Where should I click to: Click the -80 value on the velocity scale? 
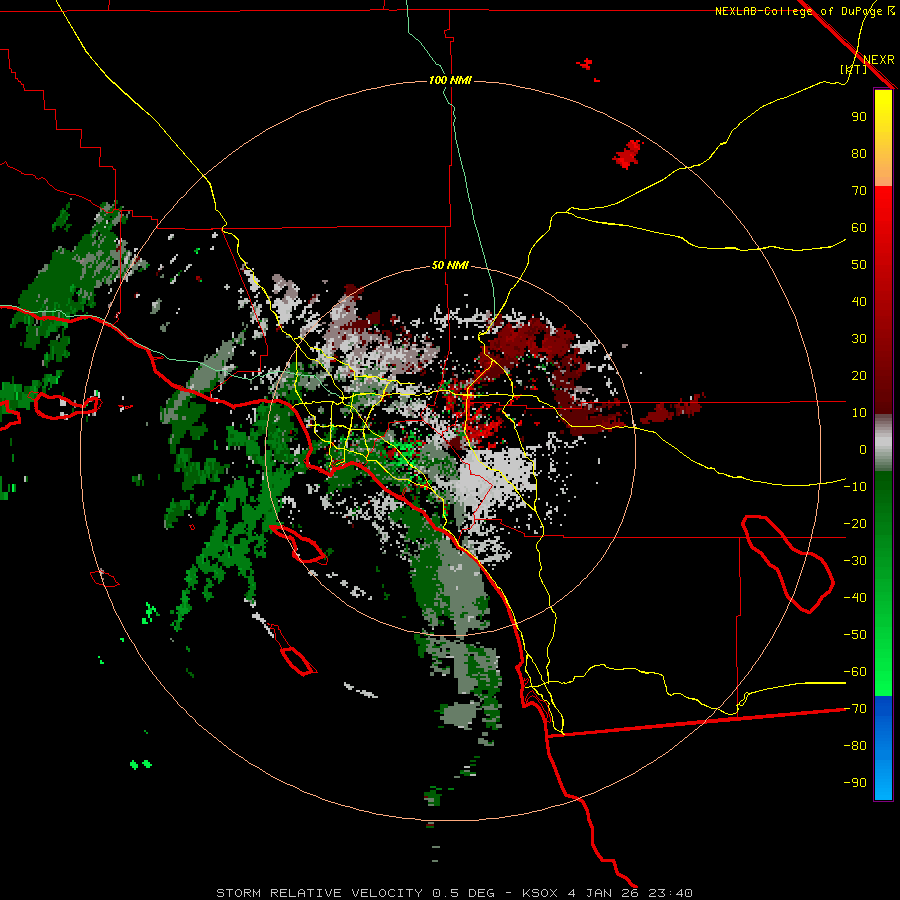click(855, 746)
